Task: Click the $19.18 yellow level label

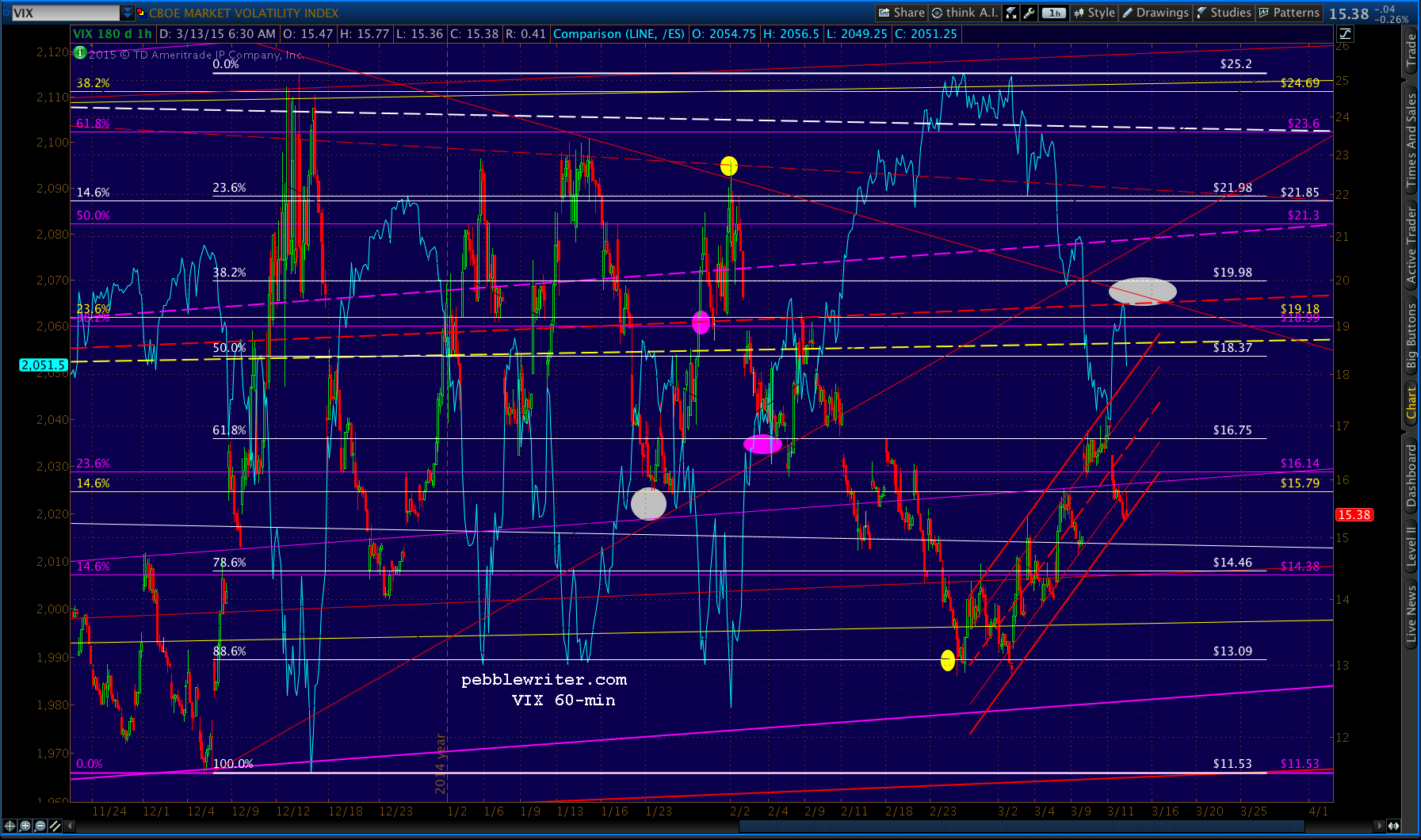Action: coord(1300,308)
